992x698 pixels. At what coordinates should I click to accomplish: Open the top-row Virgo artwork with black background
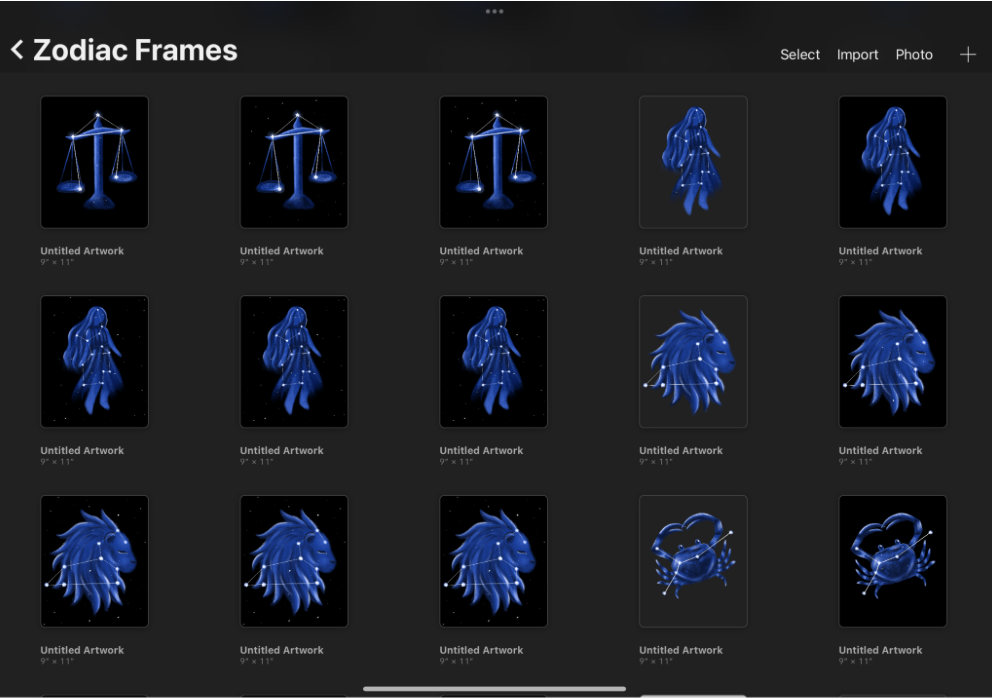[x=892, y=162]
